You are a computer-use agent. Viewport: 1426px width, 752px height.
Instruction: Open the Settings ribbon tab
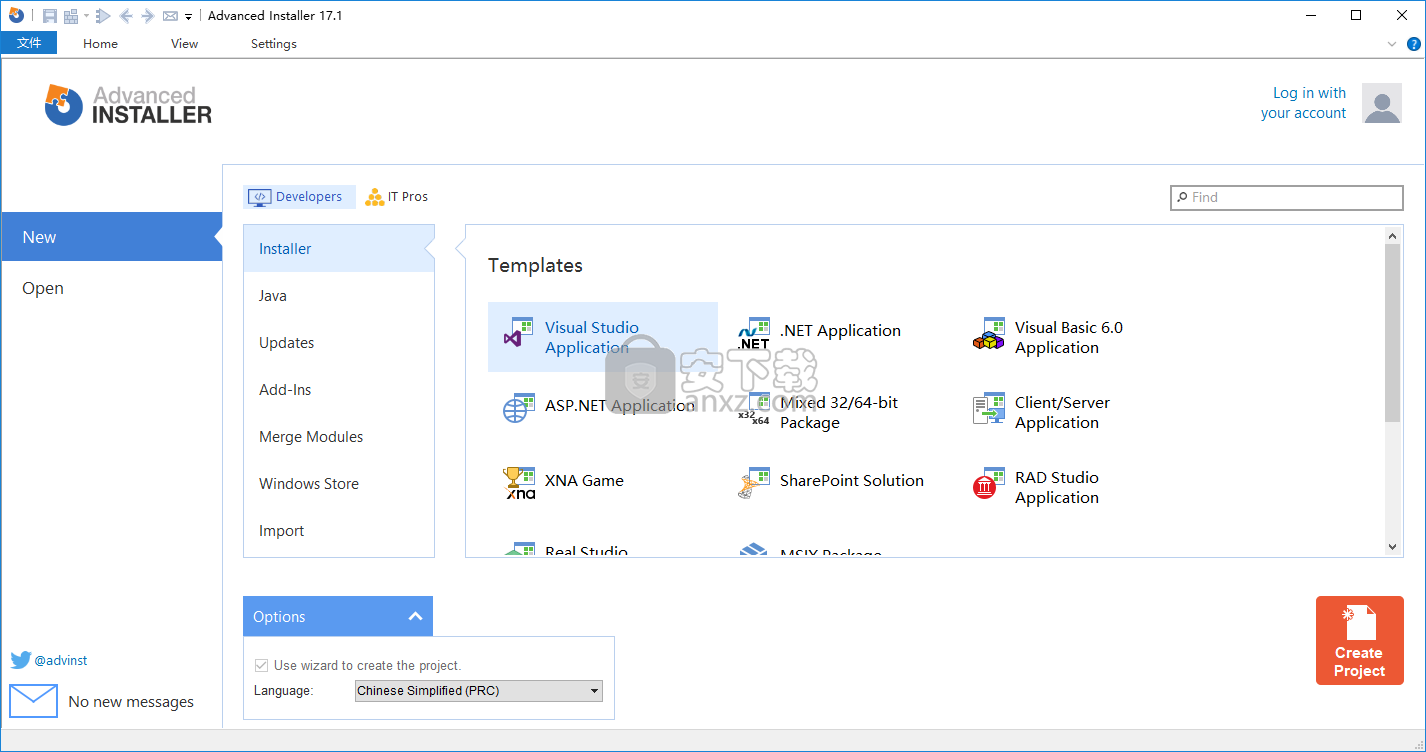(x=273, y=43)
